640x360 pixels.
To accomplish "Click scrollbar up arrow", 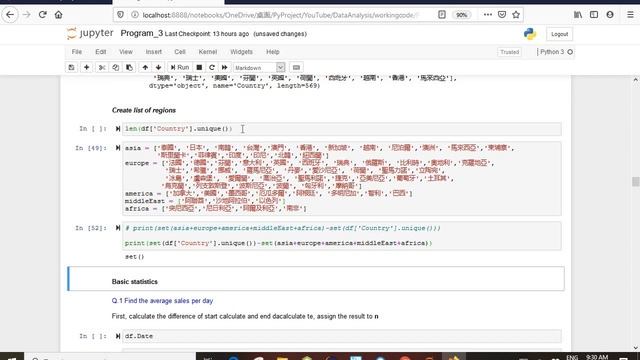I will 636,80.
